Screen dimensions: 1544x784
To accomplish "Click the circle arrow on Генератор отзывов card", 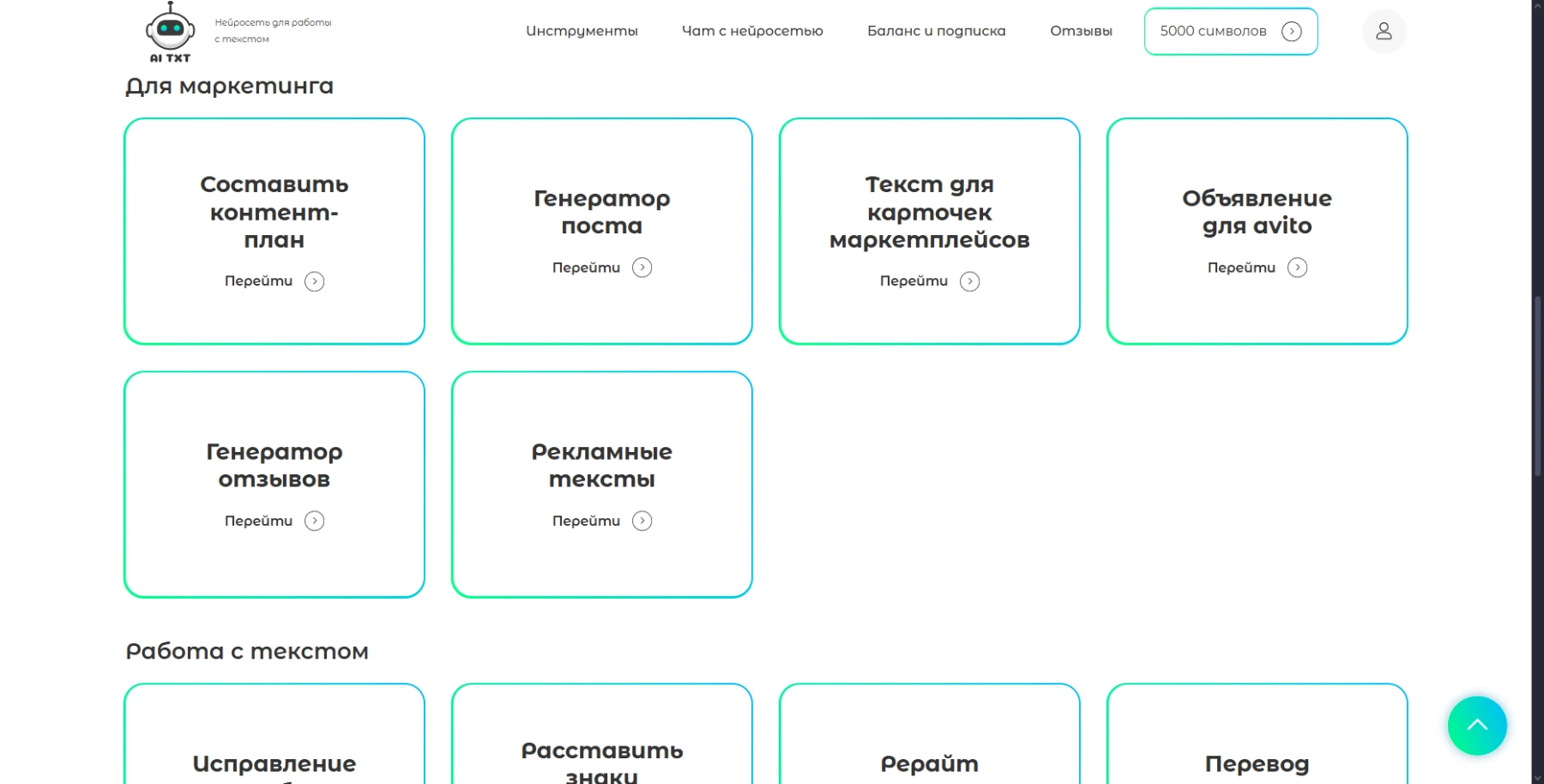I will pyautogui.click(x=314, y=521).
